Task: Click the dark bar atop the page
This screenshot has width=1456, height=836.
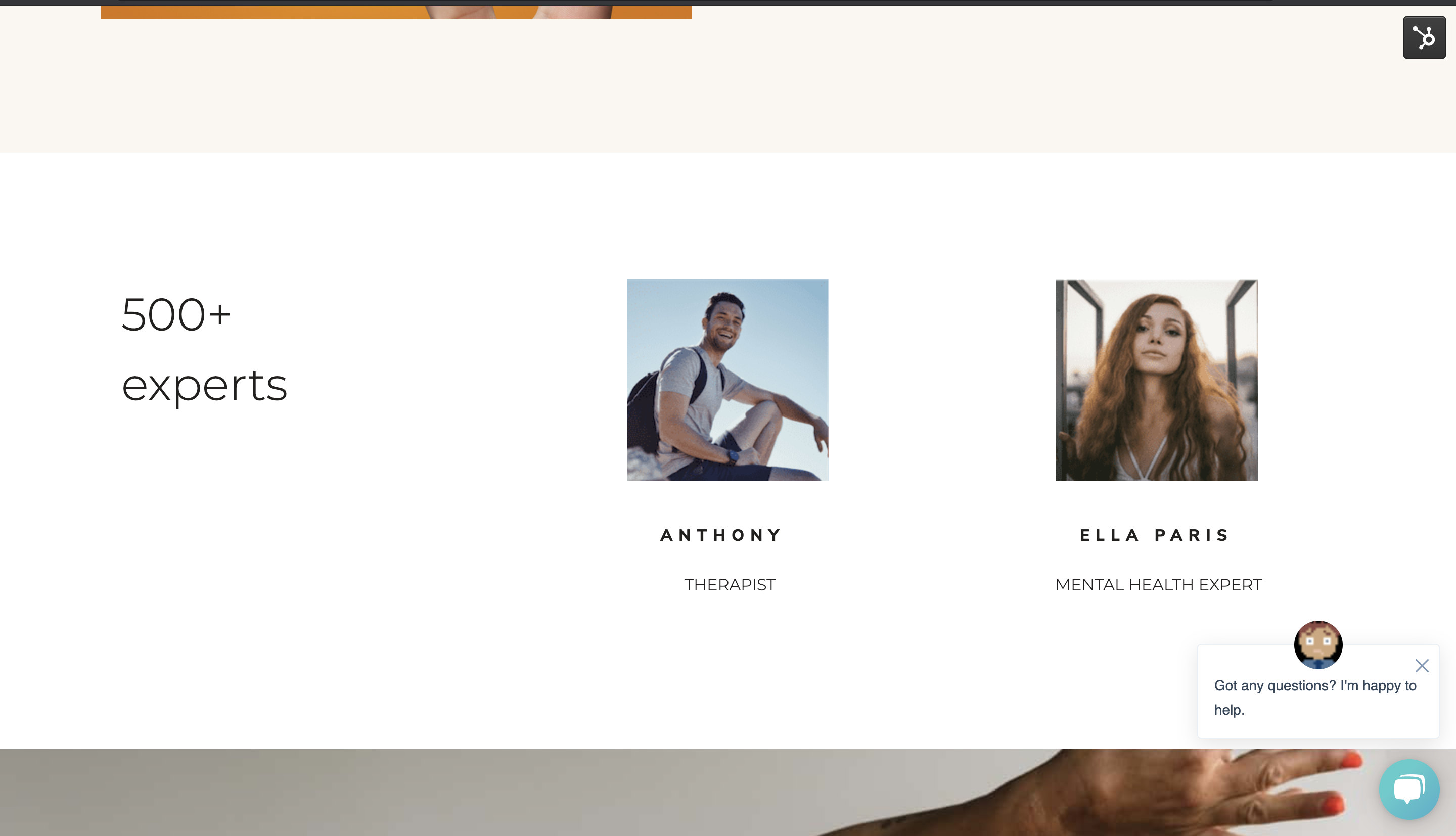Action: click(x=728, y=3)
